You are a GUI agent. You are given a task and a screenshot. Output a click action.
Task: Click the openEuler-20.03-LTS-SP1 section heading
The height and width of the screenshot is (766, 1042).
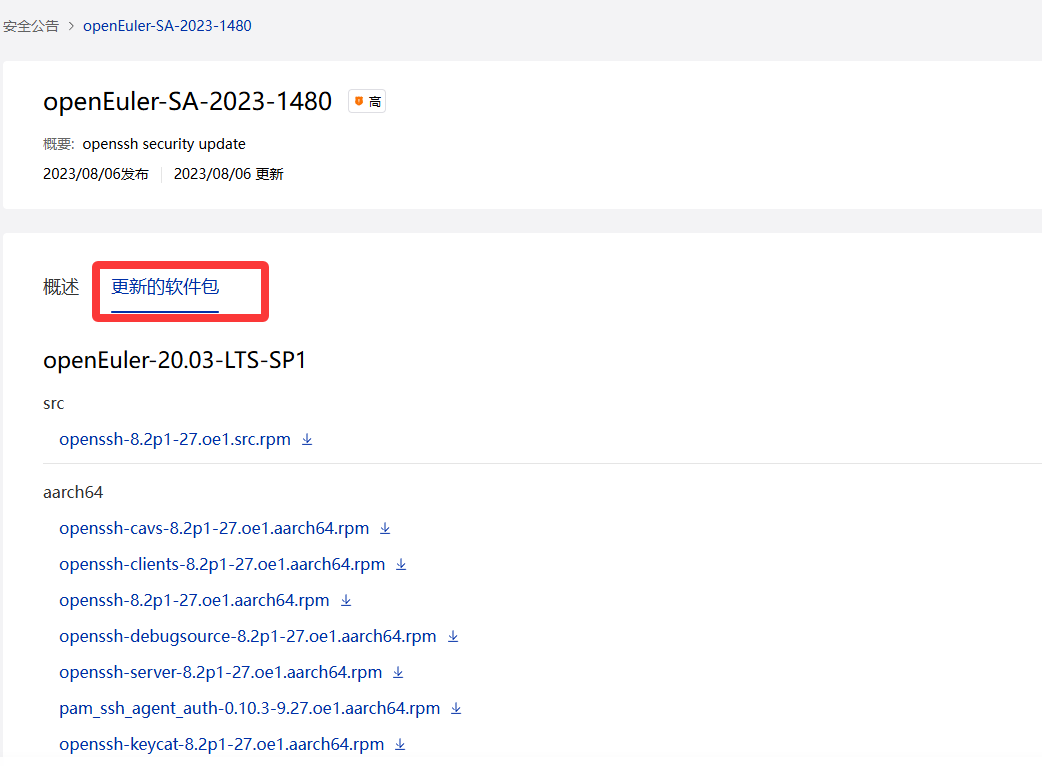click(174, 360)
